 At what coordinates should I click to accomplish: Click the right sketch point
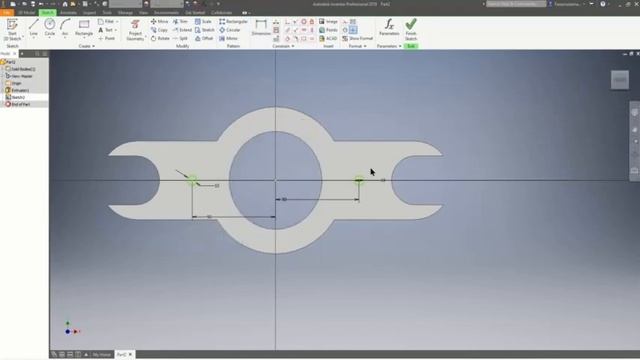(359, 180)
